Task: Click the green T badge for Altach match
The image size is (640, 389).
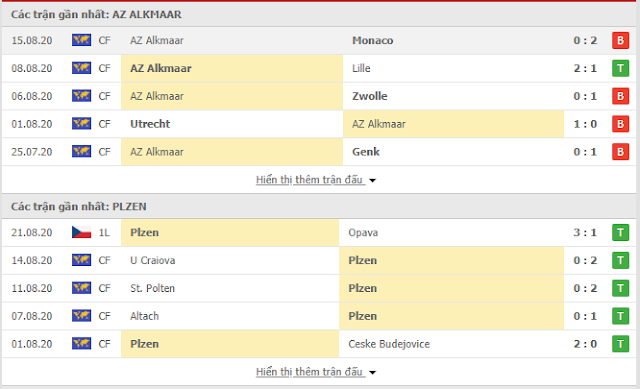Action: 620,316
